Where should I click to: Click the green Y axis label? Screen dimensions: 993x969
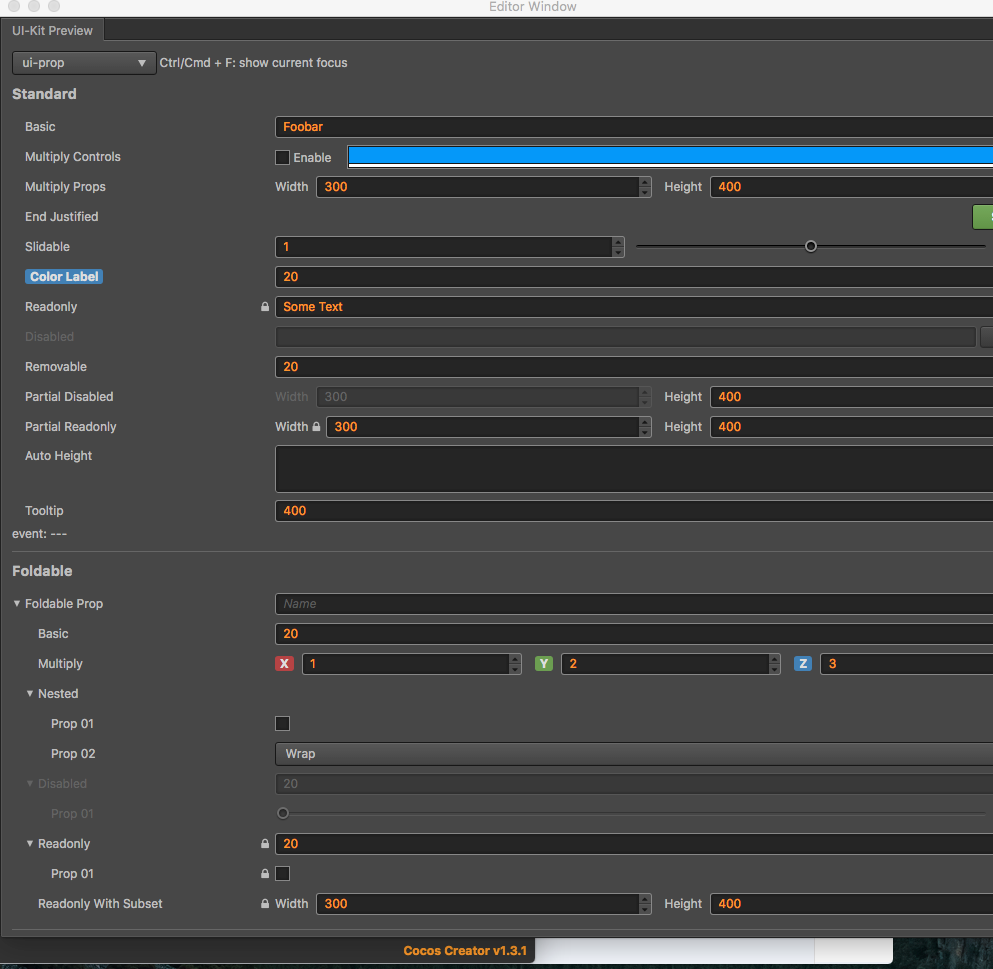tap(543, 663)
